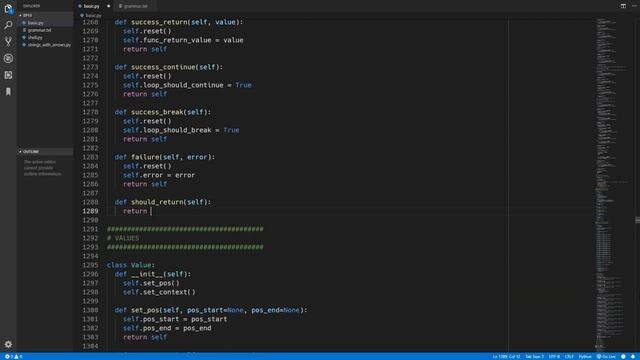Viewport: 640px width, 360px height.
Task: Click 'self.func_return_value = value' line
Action: click(x=183, y=40)
